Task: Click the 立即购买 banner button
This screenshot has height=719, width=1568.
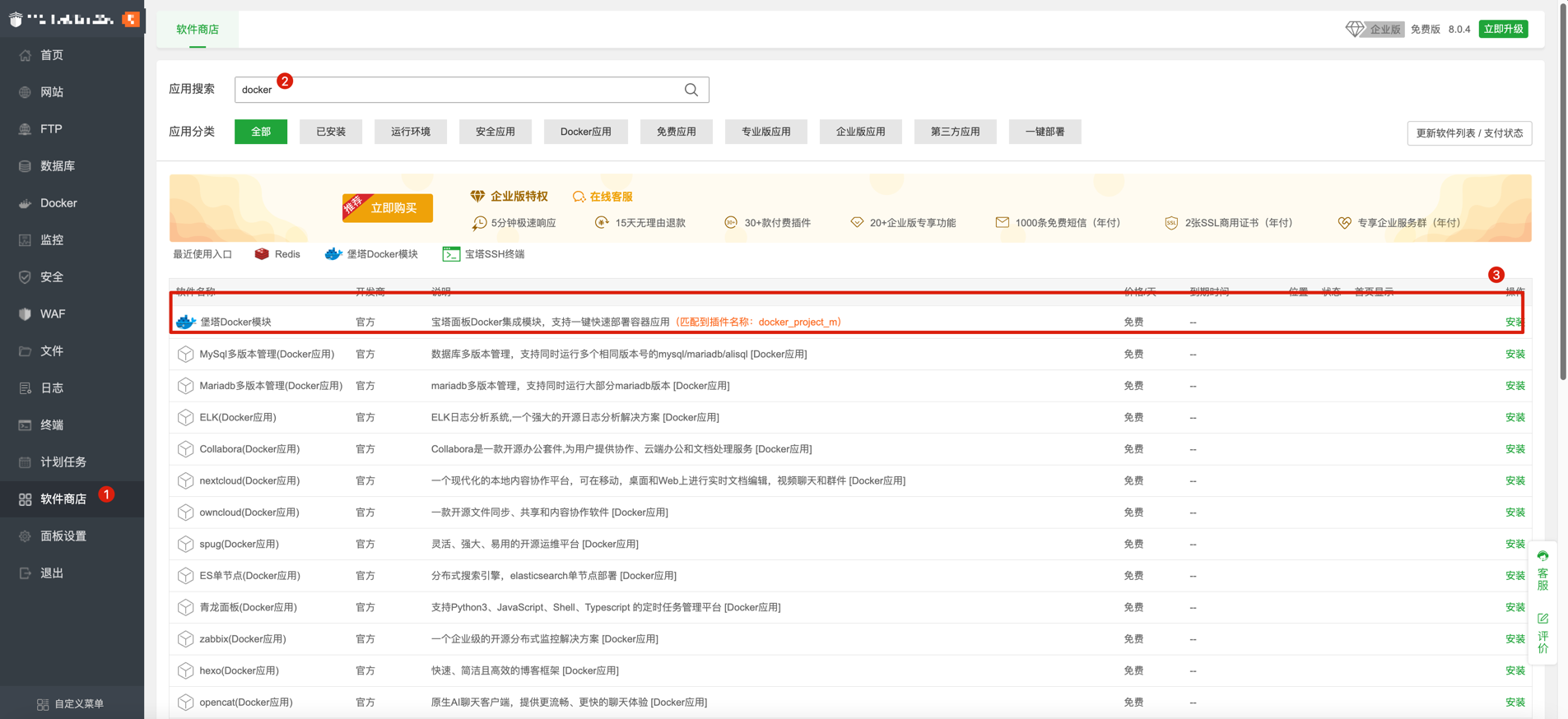Action: click(x=388, y=208)
